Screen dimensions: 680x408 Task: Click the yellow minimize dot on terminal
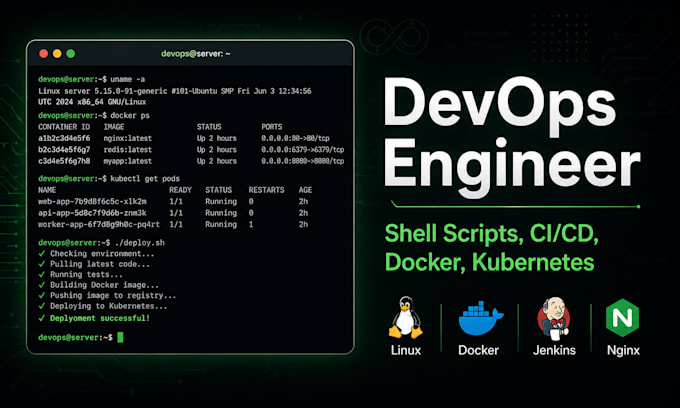pyautogui.click(x=57, y=53)
